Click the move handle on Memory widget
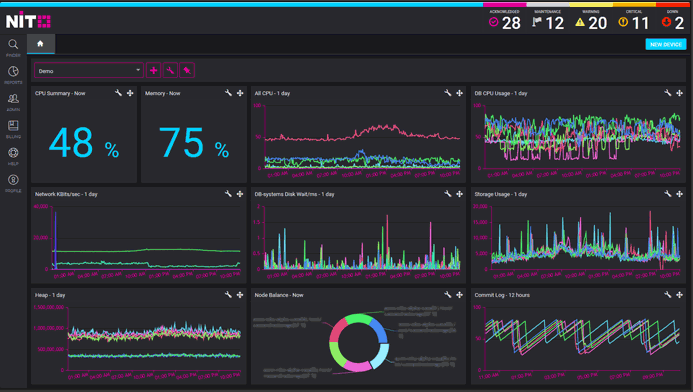 click(x=240, y=93)
